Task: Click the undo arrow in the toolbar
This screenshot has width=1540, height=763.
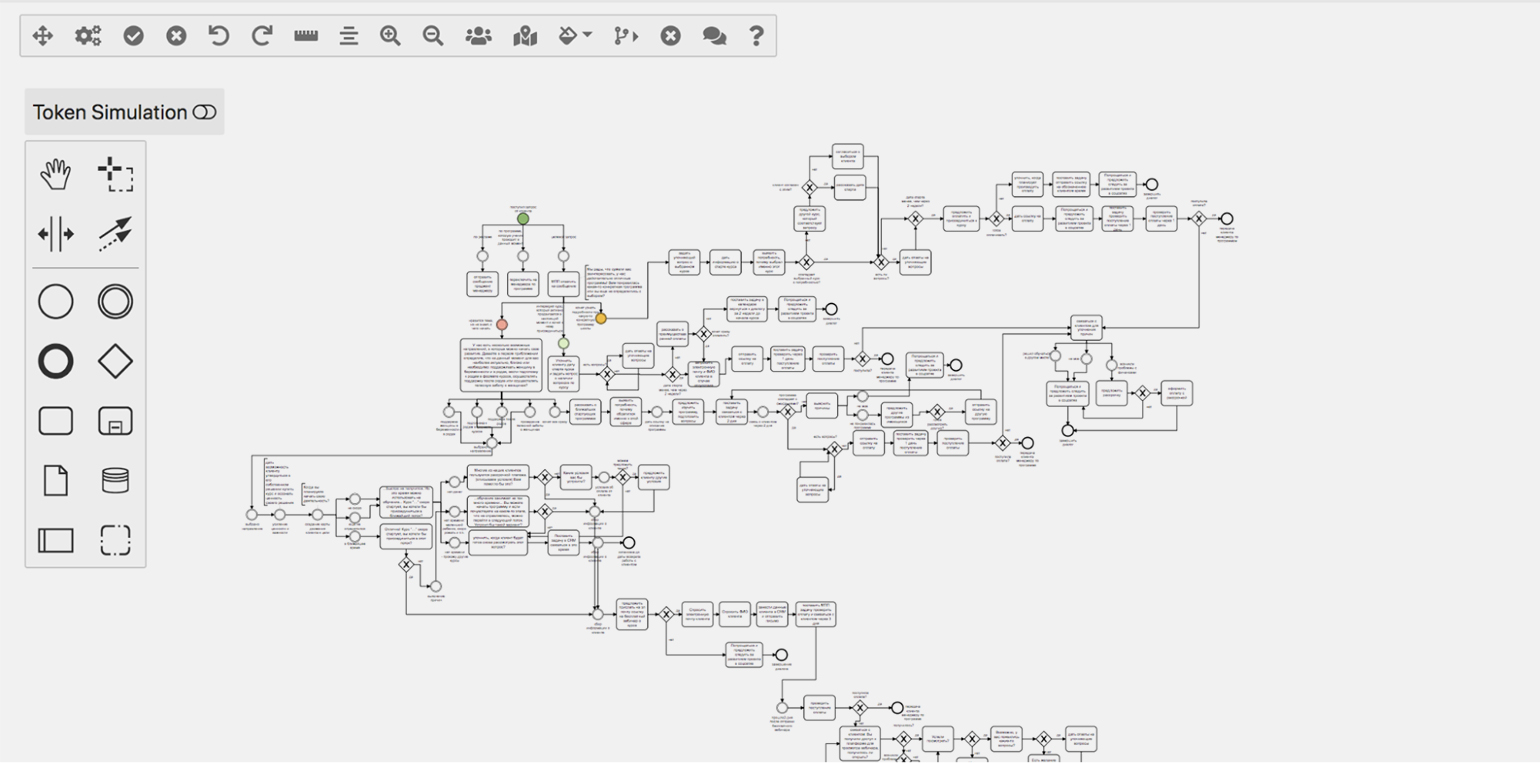Action: coord(218,36)
